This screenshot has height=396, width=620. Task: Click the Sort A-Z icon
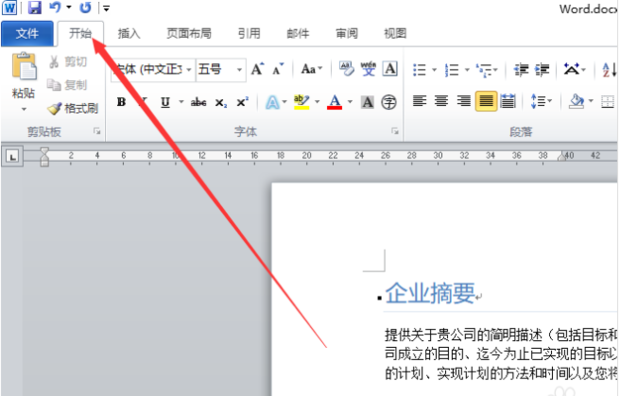click(609, 70)
